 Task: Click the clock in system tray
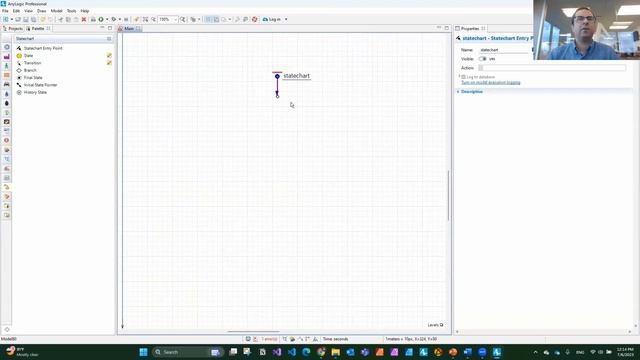[625, 352]
